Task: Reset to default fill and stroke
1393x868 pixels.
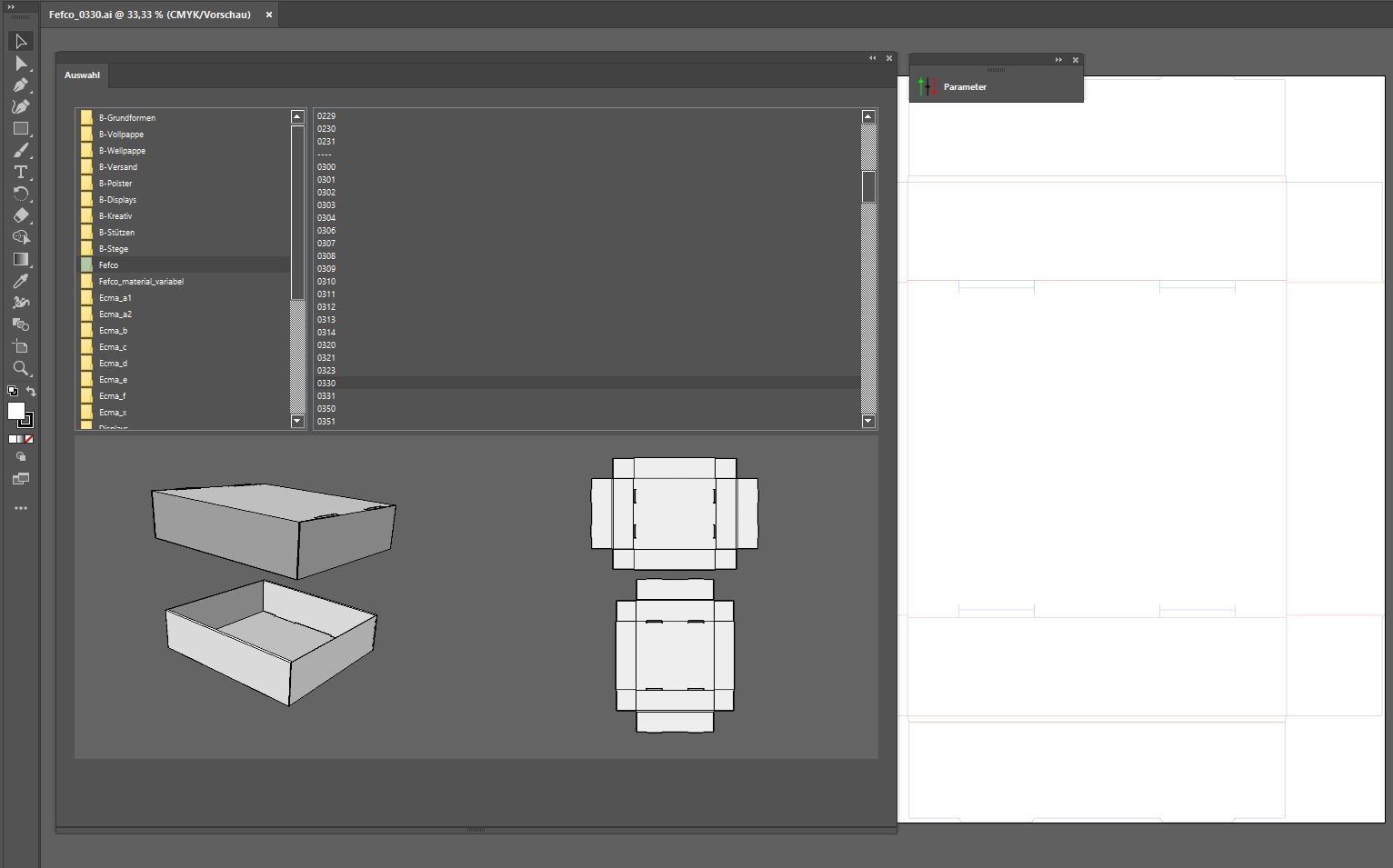Action: pyautogui.click(x=13, y=392)
